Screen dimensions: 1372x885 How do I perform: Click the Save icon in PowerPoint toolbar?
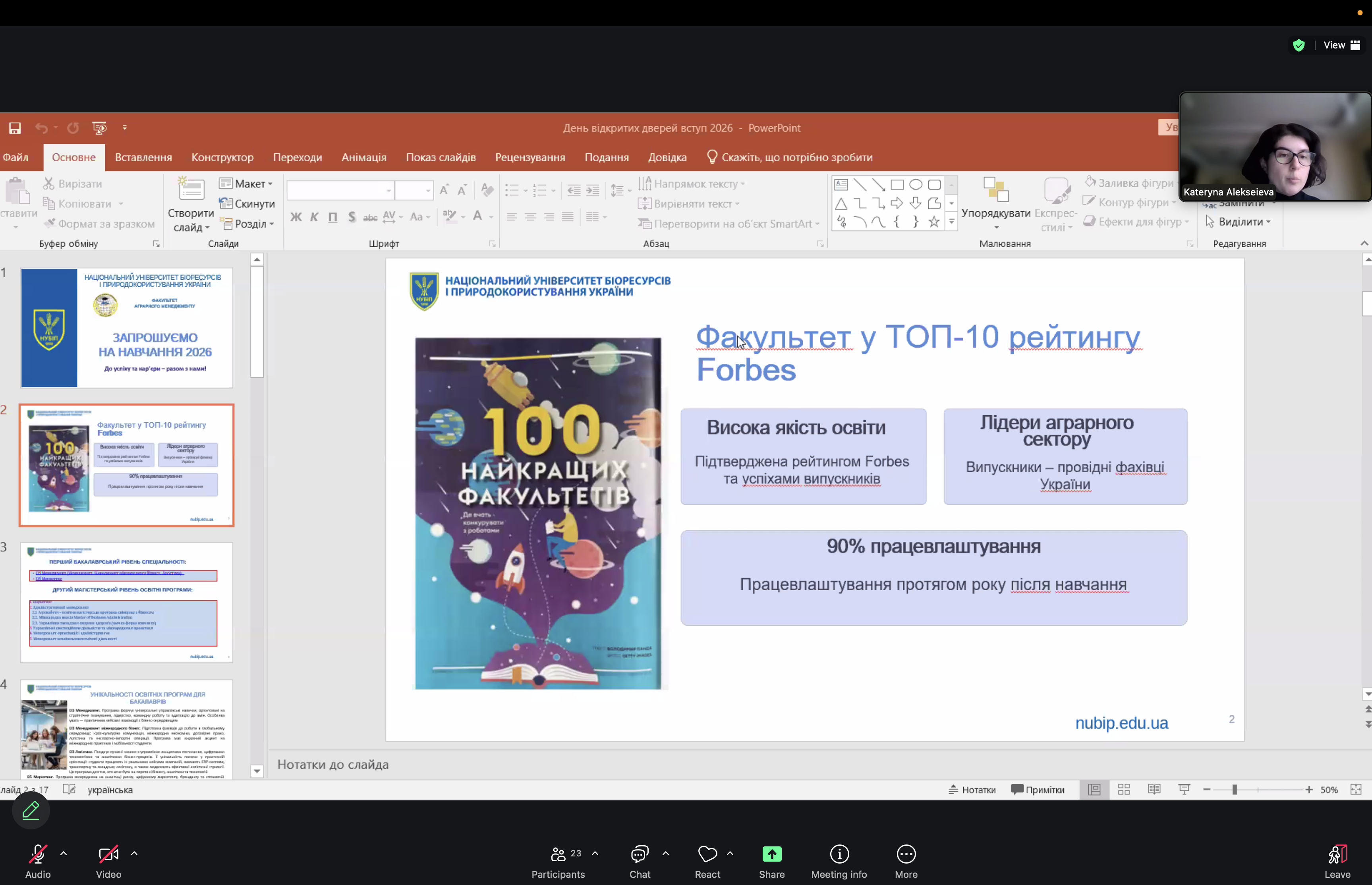(15, 128)
